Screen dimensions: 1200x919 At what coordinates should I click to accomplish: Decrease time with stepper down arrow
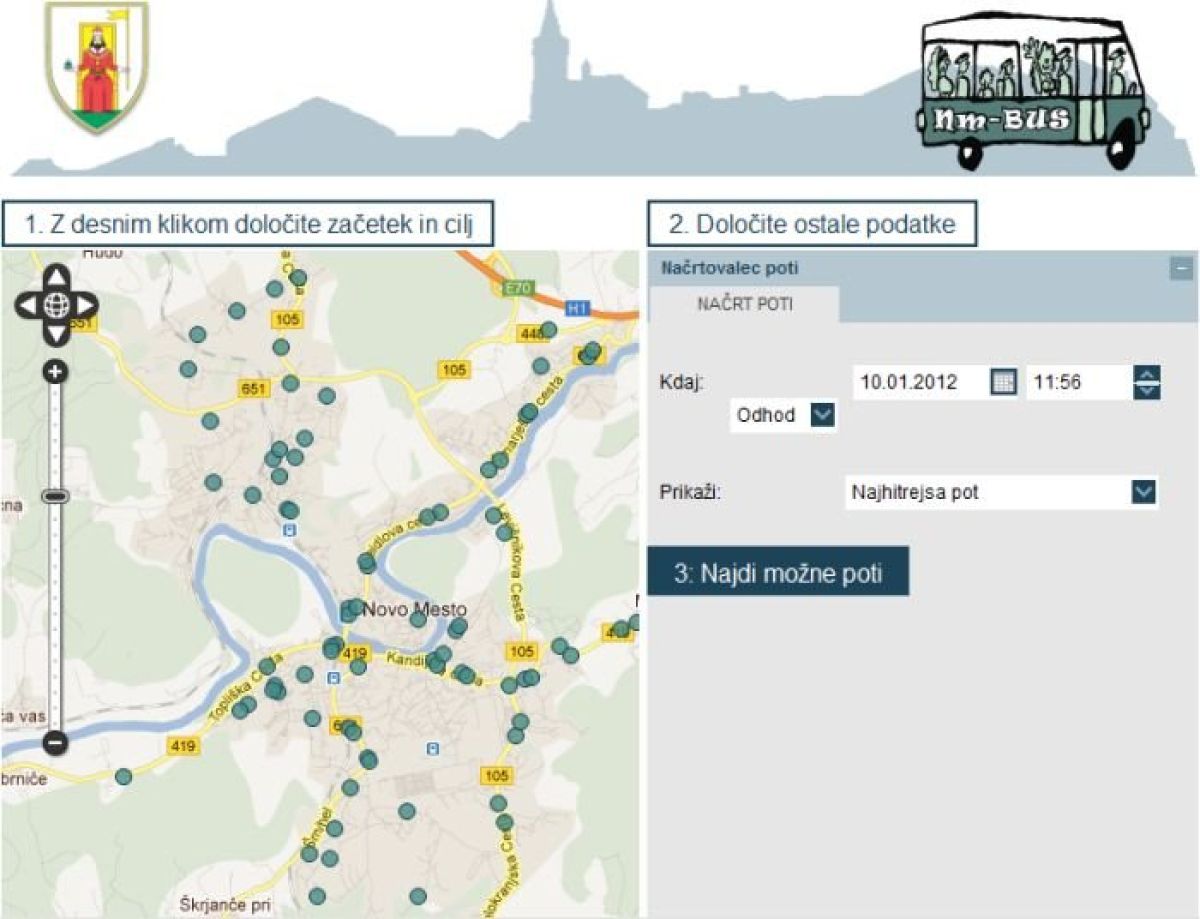pyautogui.click(x=1147, y=390)
